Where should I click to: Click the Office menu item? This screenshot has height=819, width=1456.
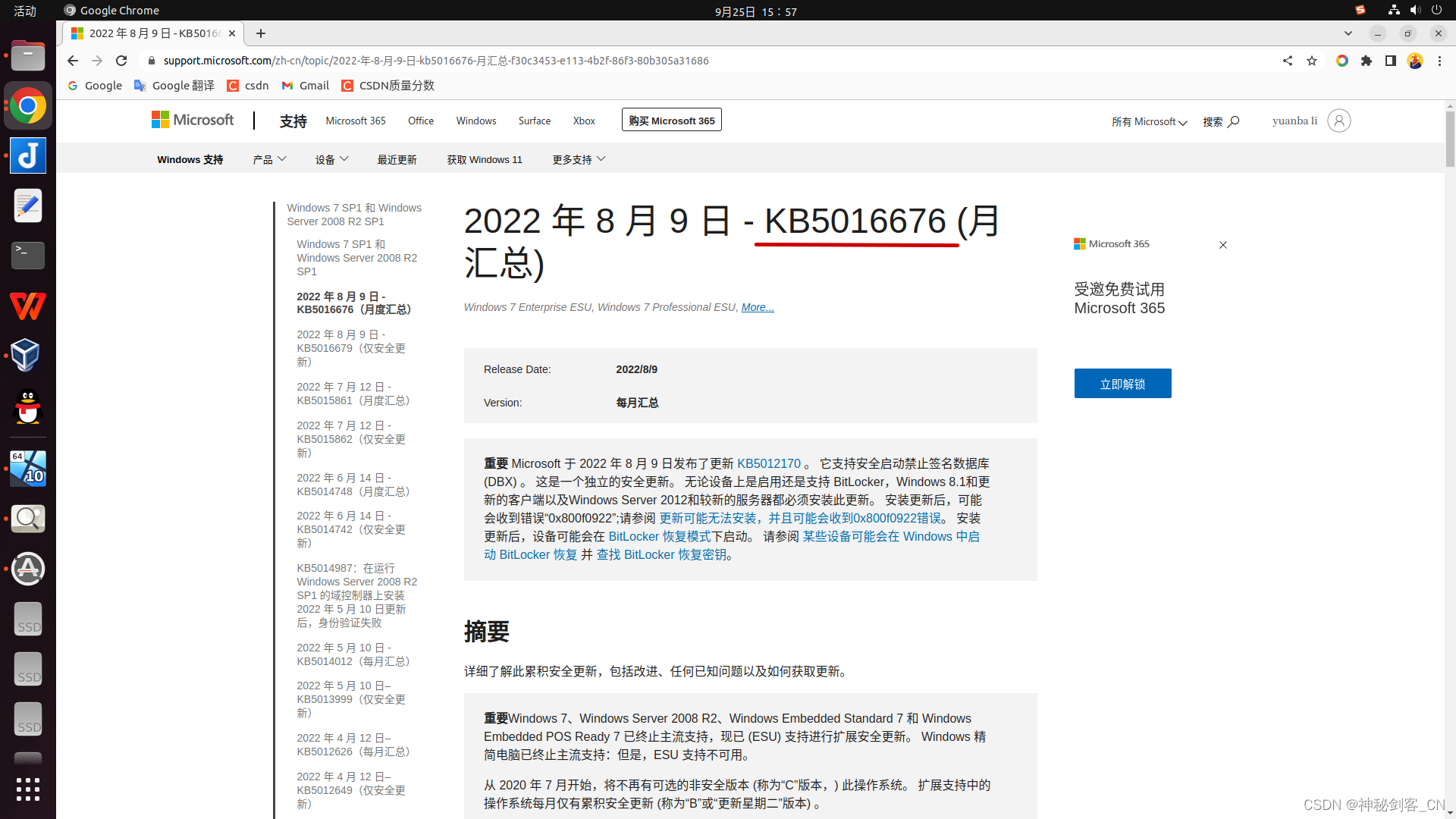pyautogui.click(x=421, y=121)
